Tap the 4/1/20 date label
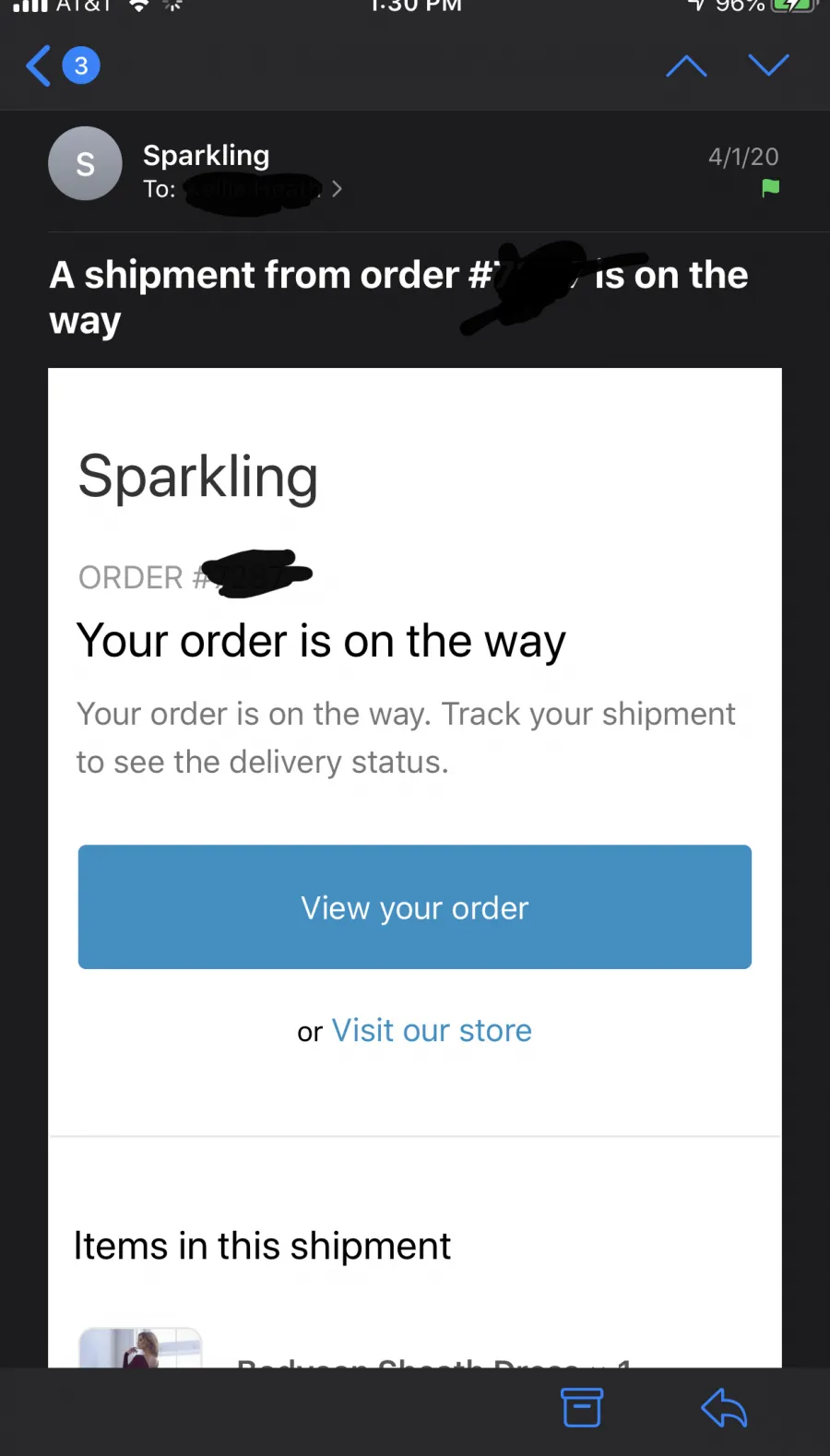The height and width of the screenshot is (1456, 830). [x=743, y=157]
